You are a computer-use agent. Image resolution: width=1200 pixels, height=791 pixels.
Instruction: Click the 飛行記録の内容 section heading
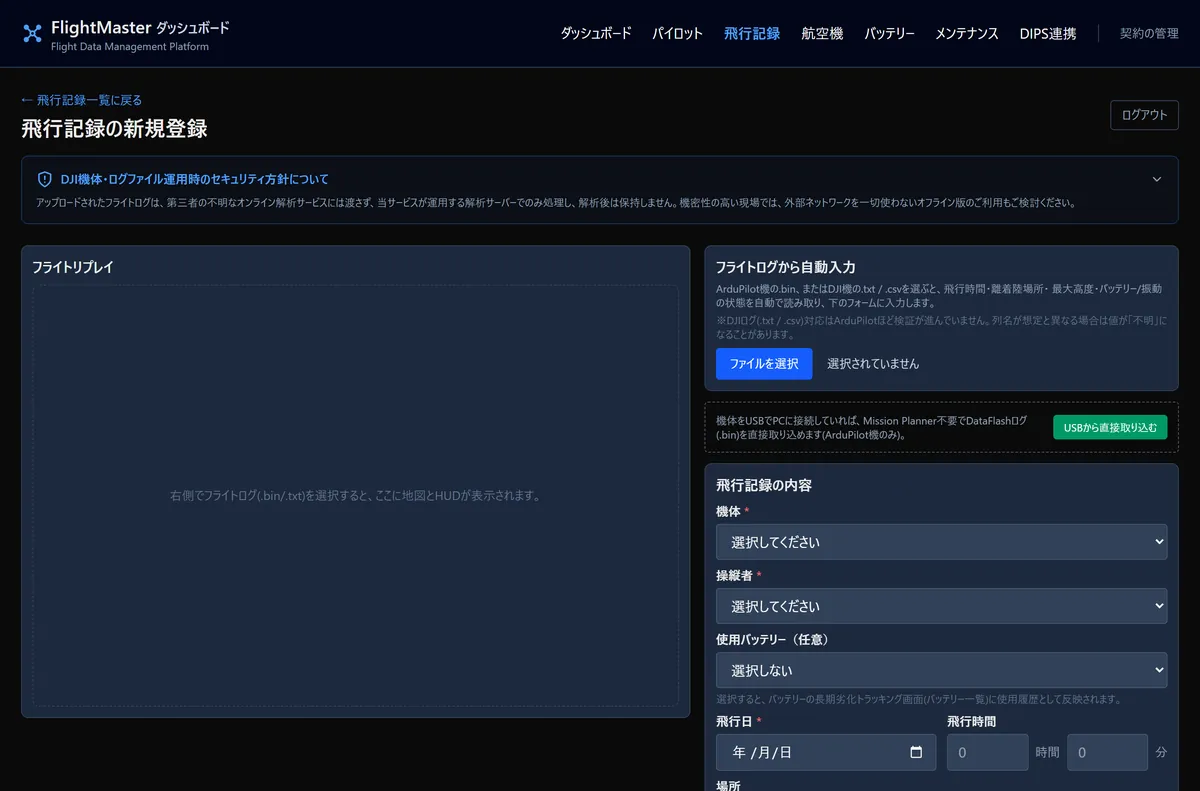point(764,485)
